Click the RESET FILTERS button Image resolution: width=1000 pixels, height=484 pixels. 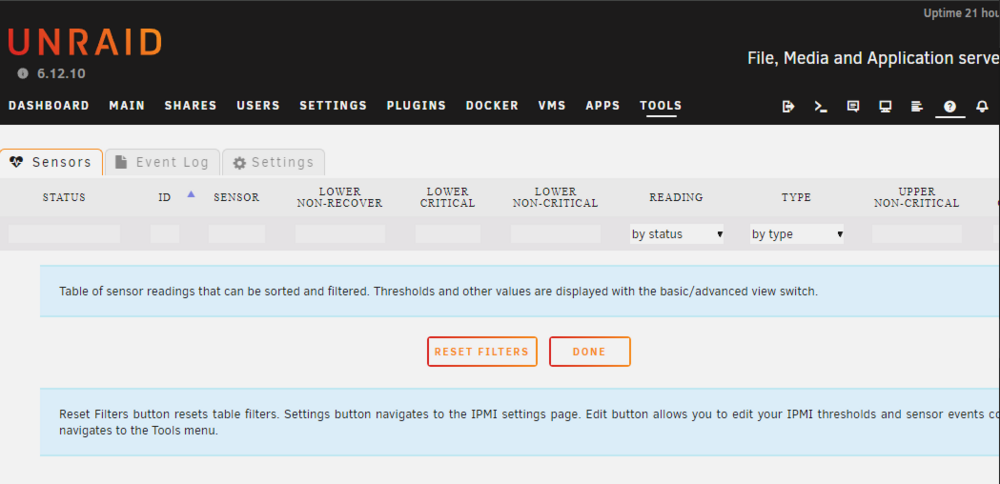(x=482, y=351)
